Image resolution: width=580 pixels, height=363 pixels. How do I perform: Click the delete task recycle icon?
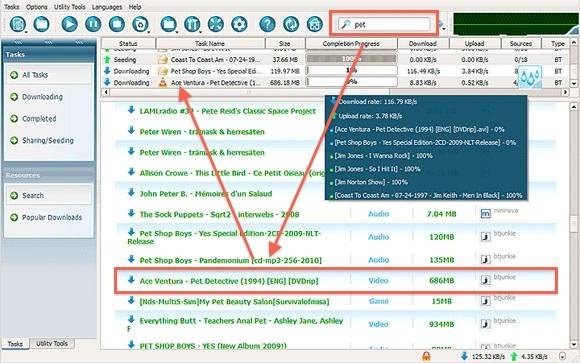(140, 24)
